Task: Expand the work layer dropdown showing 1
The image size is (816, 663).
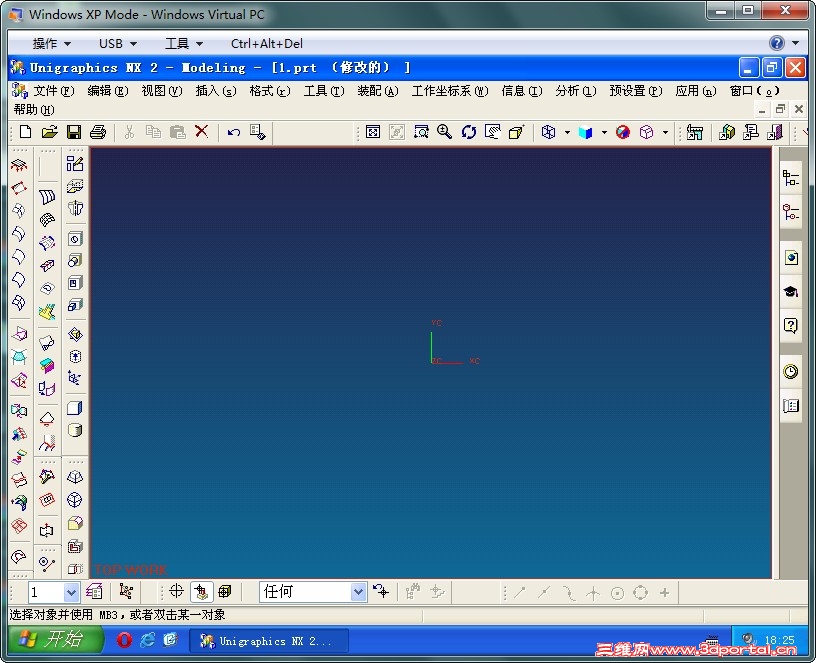Action: point(71,592)
